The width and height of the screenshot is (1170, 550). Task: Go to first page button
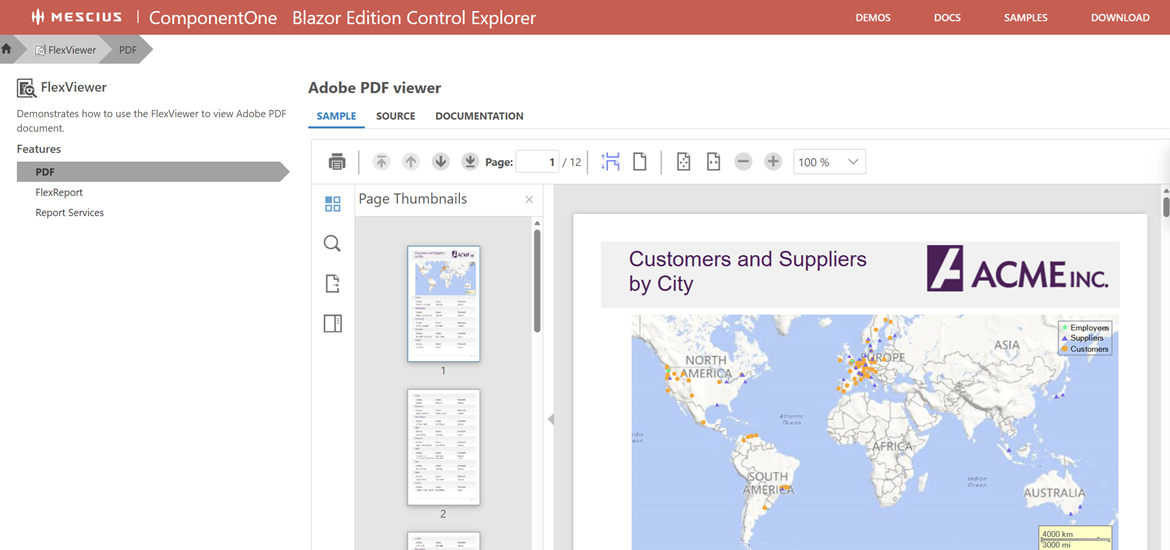coord(382,161)
